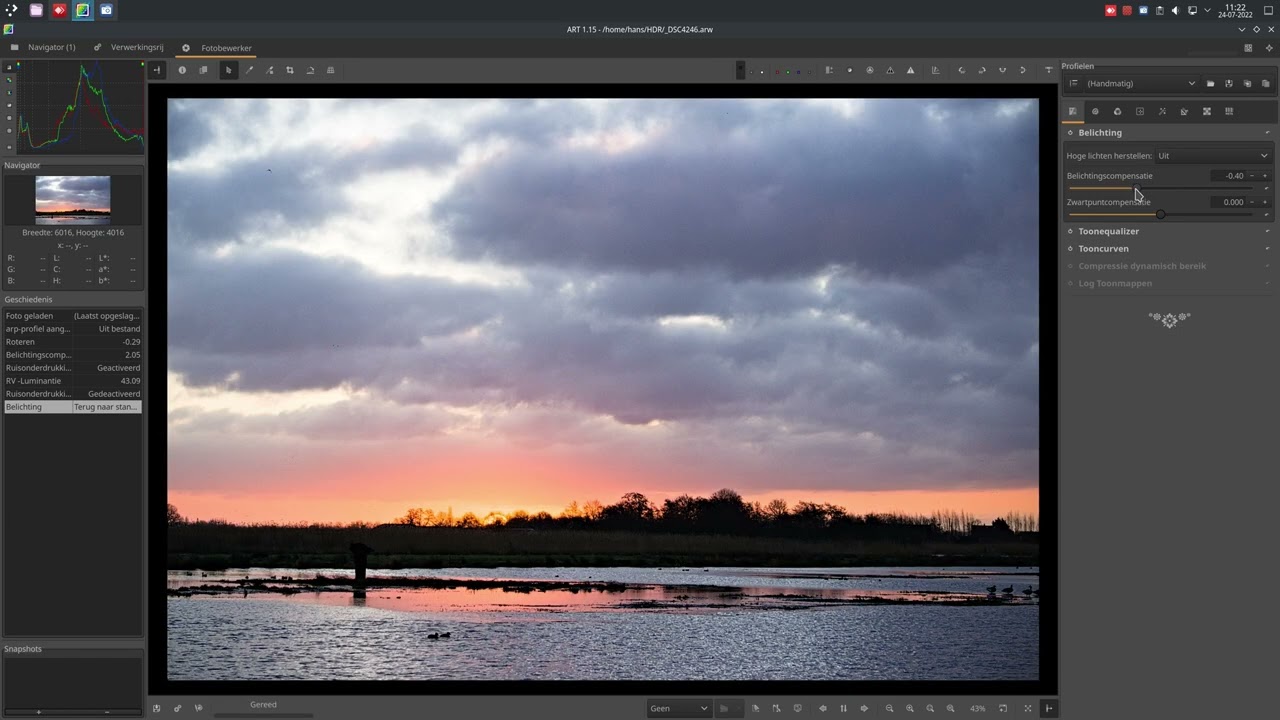Enable the Toonequalizer module

1070,232
